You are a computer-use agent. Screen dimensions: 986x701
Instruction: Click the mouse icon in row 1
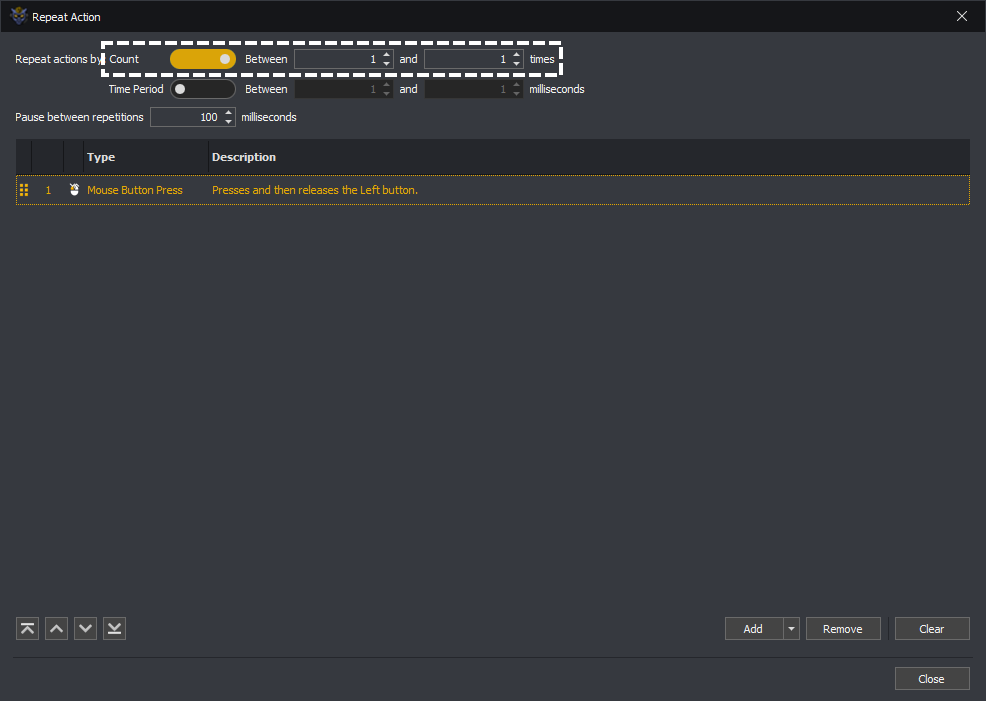pyautogui.click(x=74, y=189)
